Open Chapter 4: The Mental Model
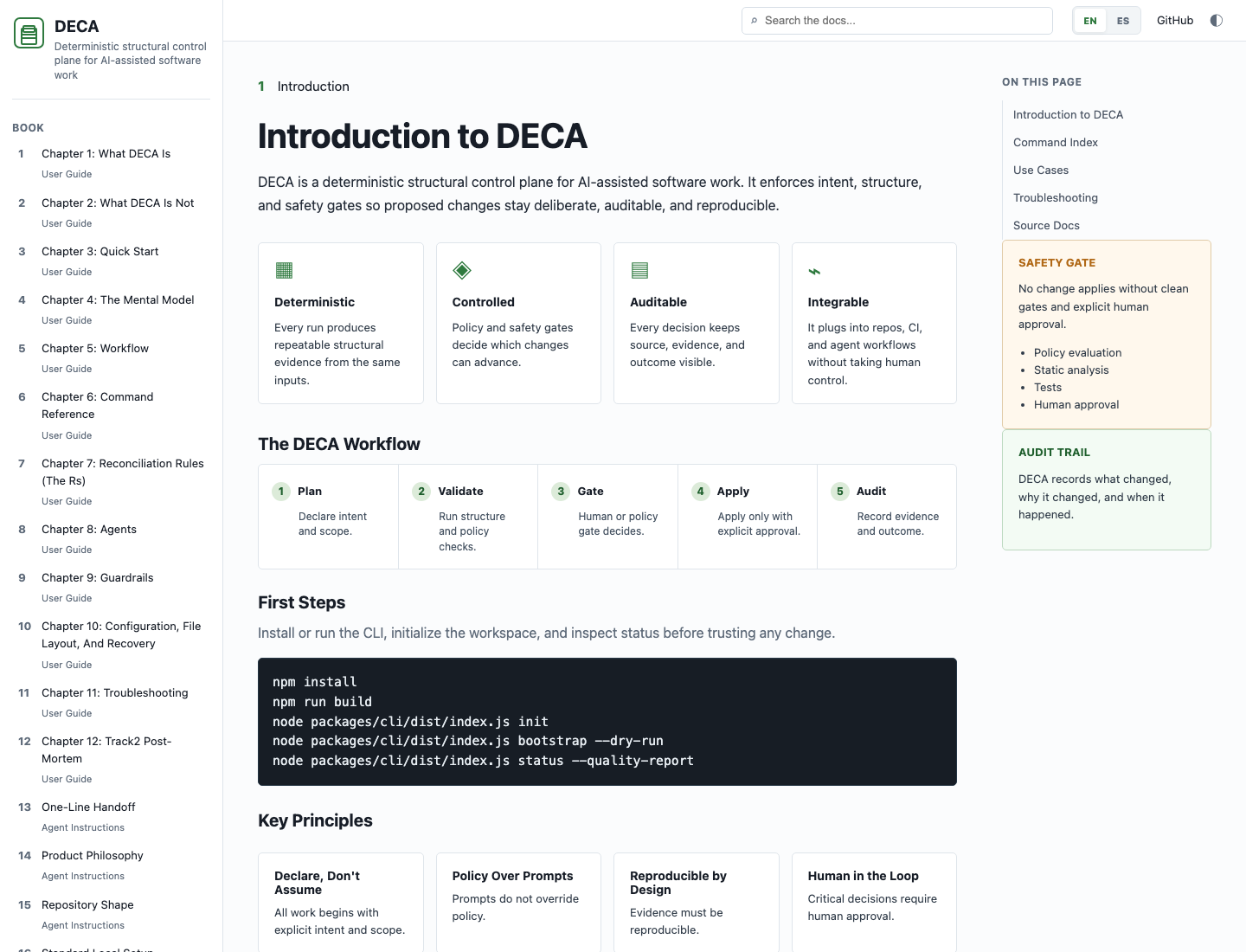The image size is (1246, 952). click(112, 309)
